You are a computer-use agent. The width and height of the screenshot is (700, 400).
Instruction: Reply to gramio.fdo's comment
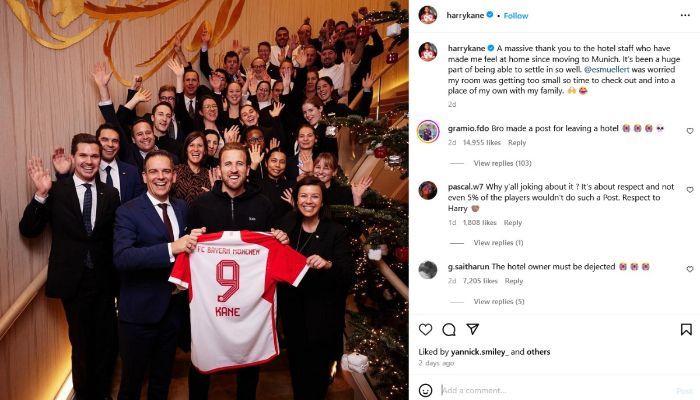517,143
